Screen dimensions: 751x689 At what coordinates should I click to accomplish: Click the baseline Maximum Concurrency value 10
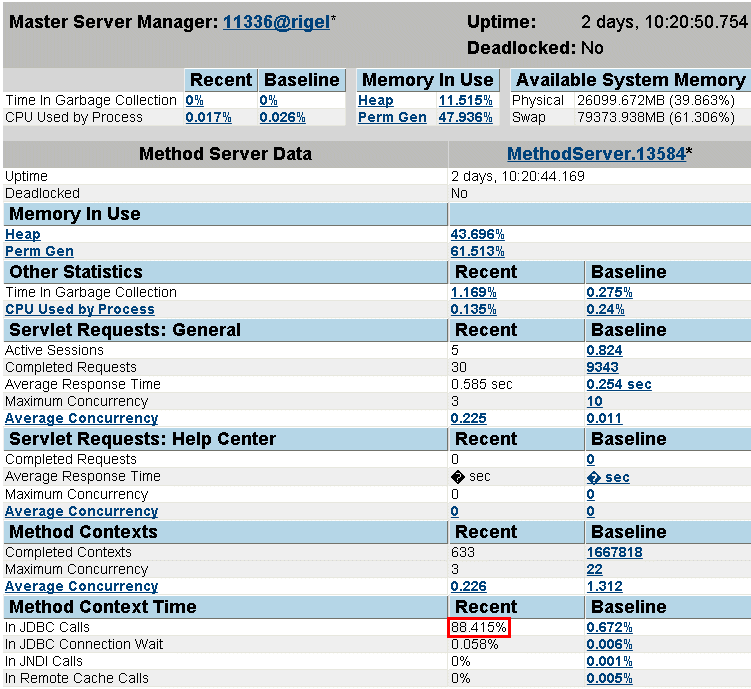pos(594,401)
